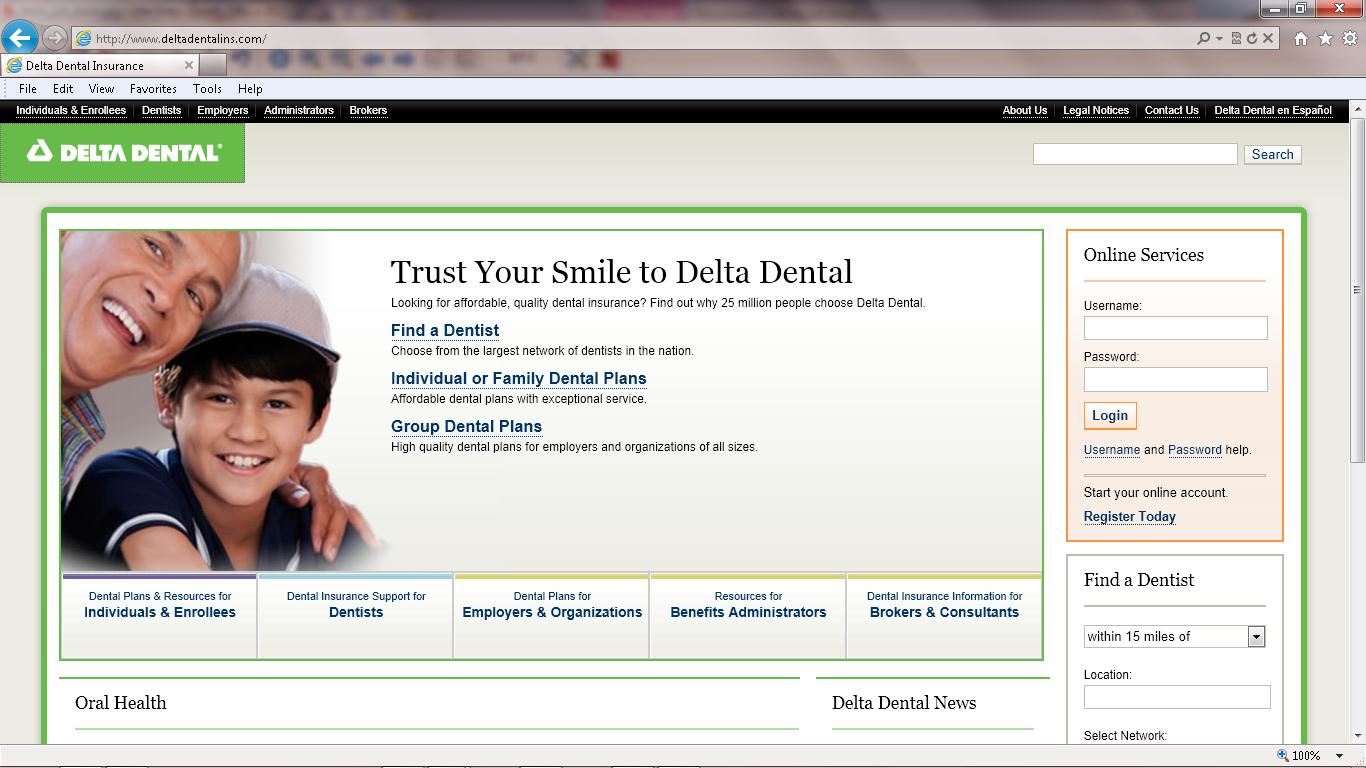
Task: Click the Password input field
Action: coord(1175,379)
